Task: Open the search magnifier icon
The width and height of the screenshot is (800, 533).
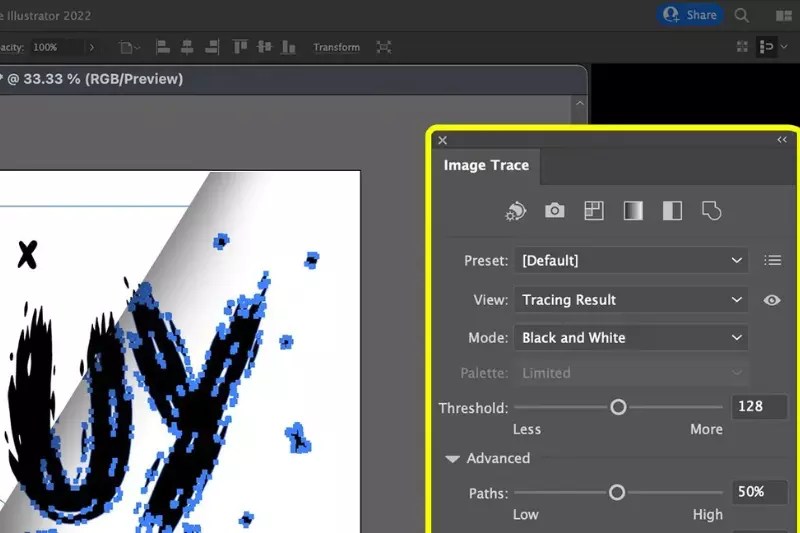Action: [x=741, y=15]
